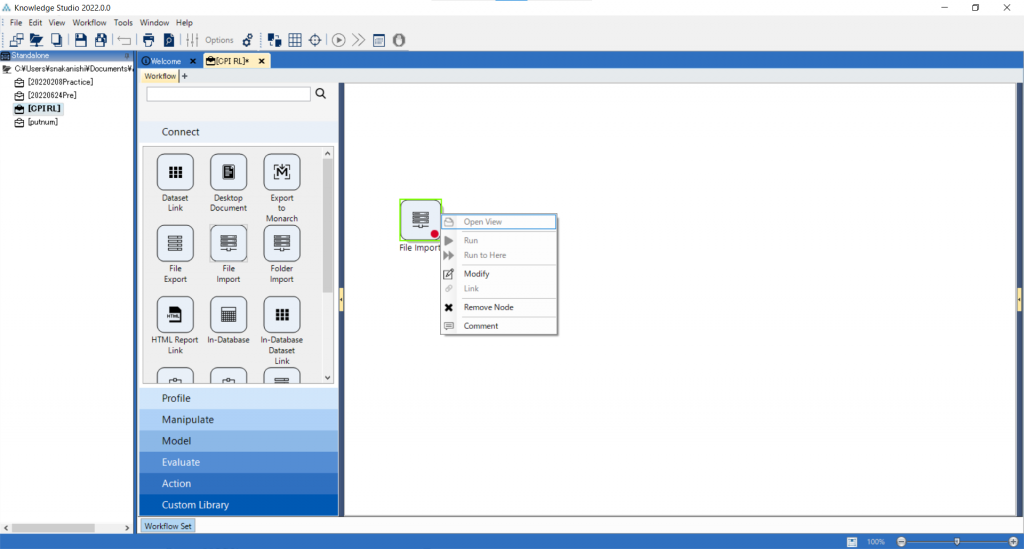Select the In-Database node icon
Screen dimensions: 1024x549
tap(229, 314)
